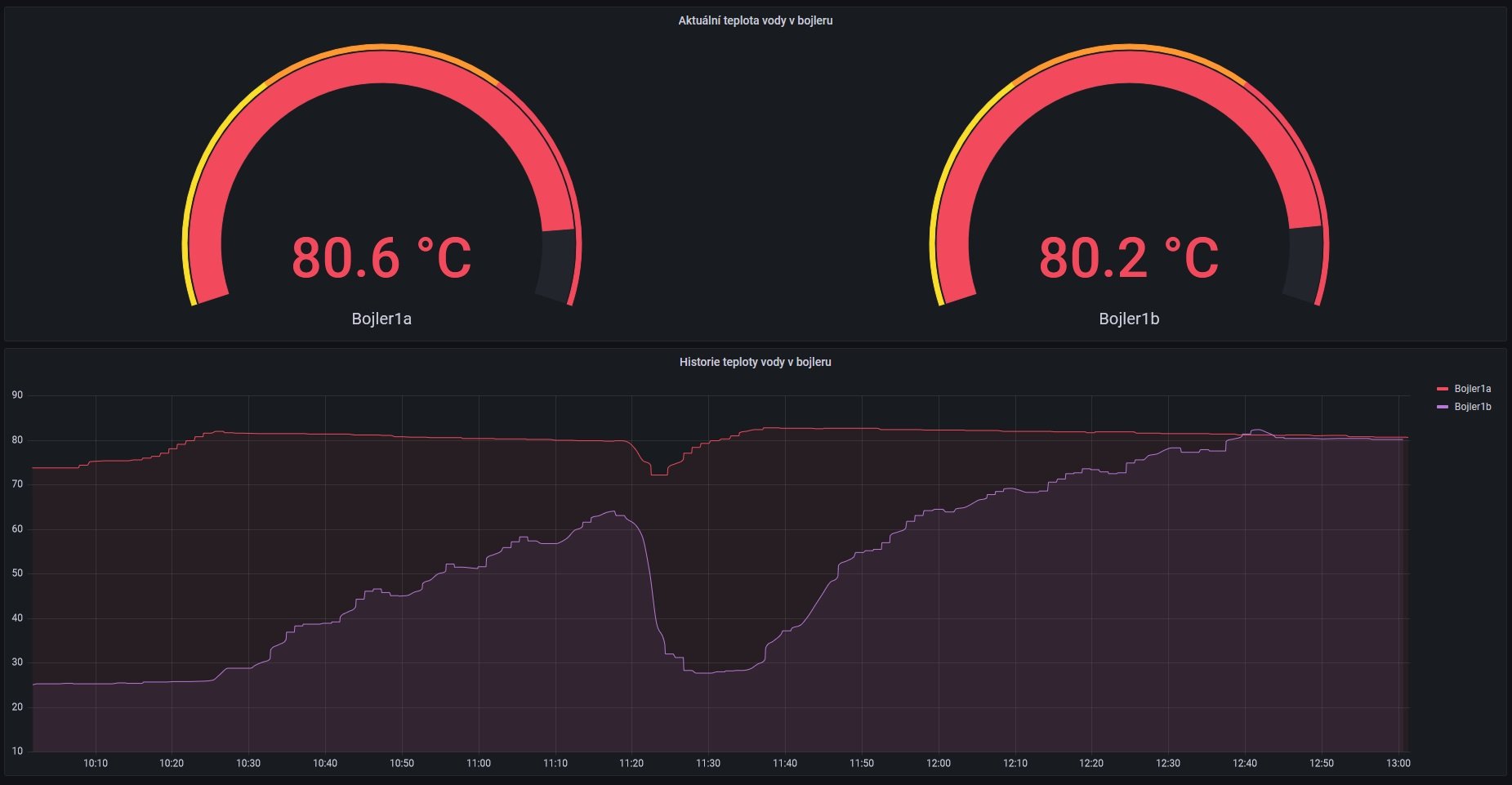Viewport: 1512px width, 785px height.
Task: Click the 10 value on the temperature axis
Action: click(17, 752)
